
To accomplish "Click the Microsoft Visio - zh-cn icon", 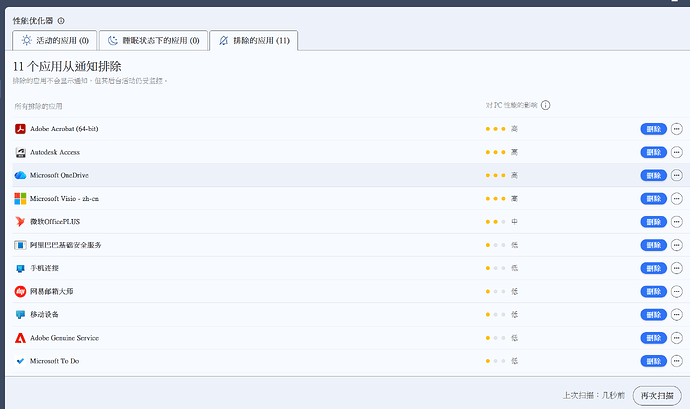I will pos(20,199).
